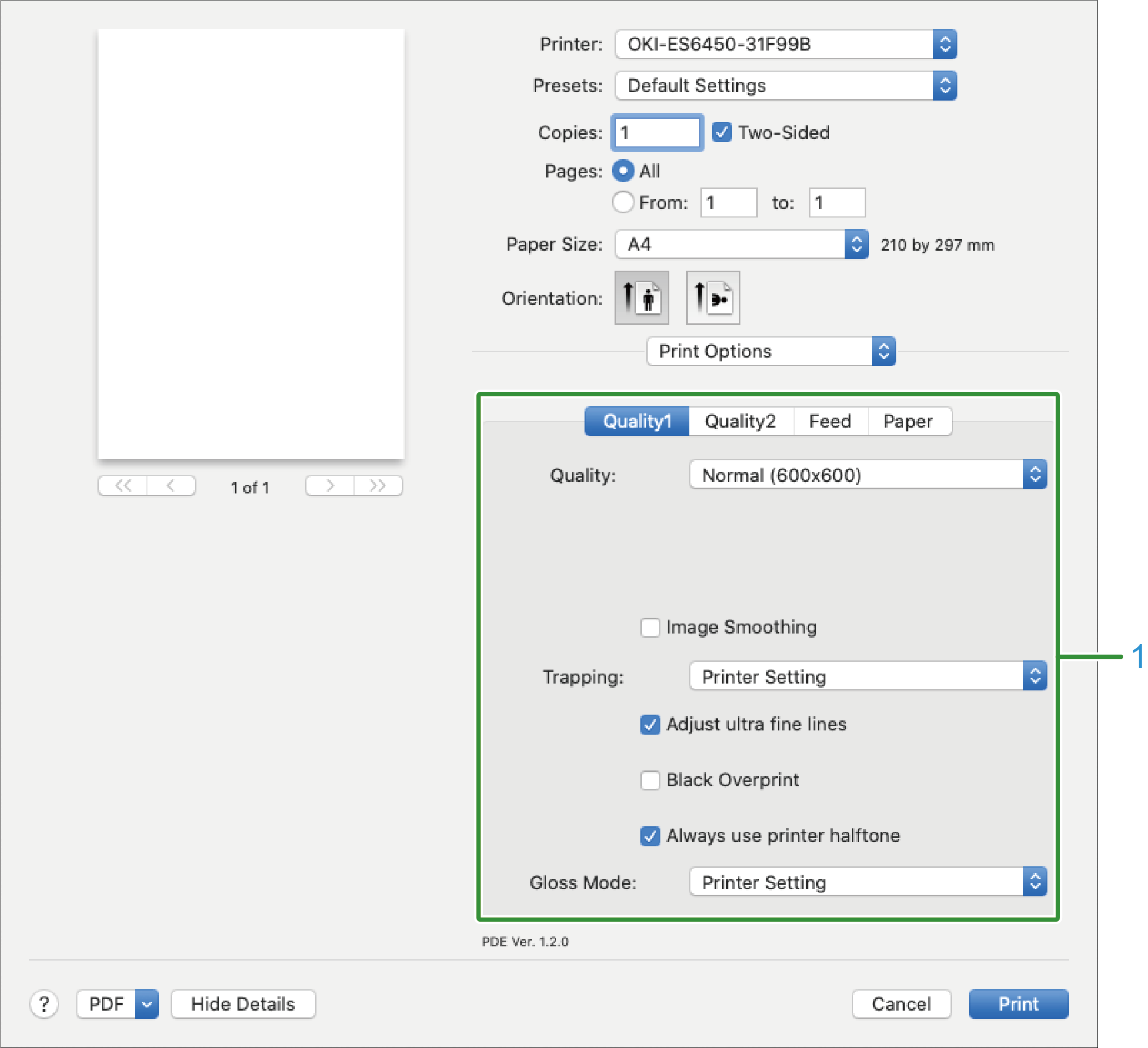This screenshot has width=1148, height=1048.
Task: Click the Hide Details button
Action: click(243, 1004)
